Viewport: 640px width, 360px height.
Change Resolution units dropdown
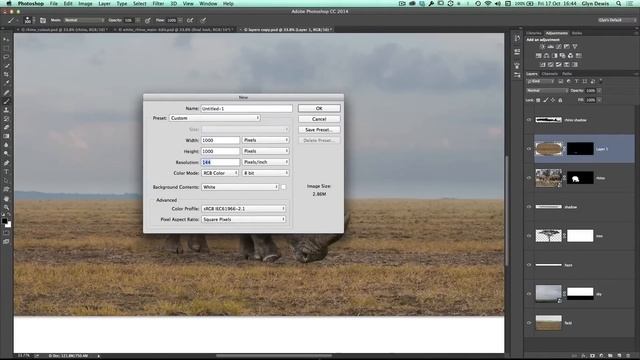[266, 162]
